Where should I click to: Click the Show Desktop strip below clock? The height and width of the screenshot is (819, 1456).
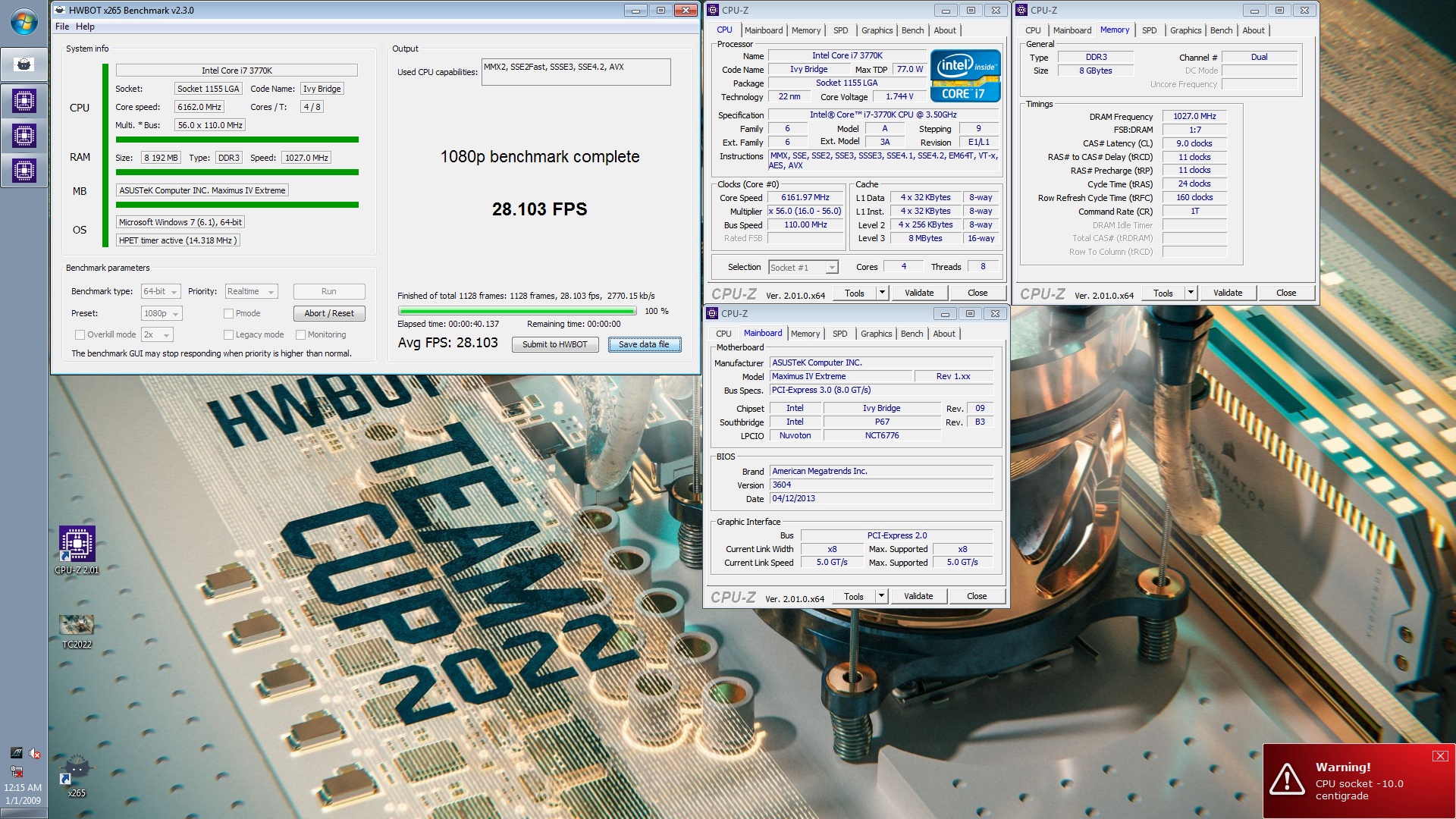tap(24, 814)
